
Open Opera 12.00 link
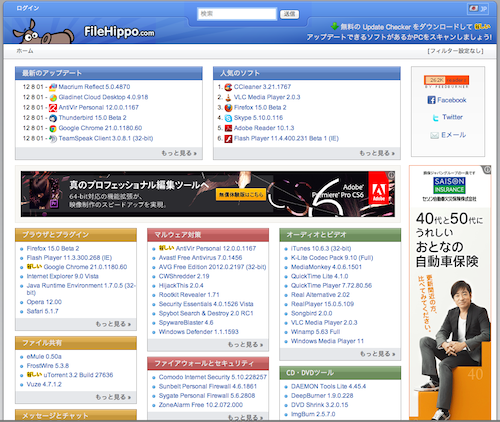click(x=44, y=302)
